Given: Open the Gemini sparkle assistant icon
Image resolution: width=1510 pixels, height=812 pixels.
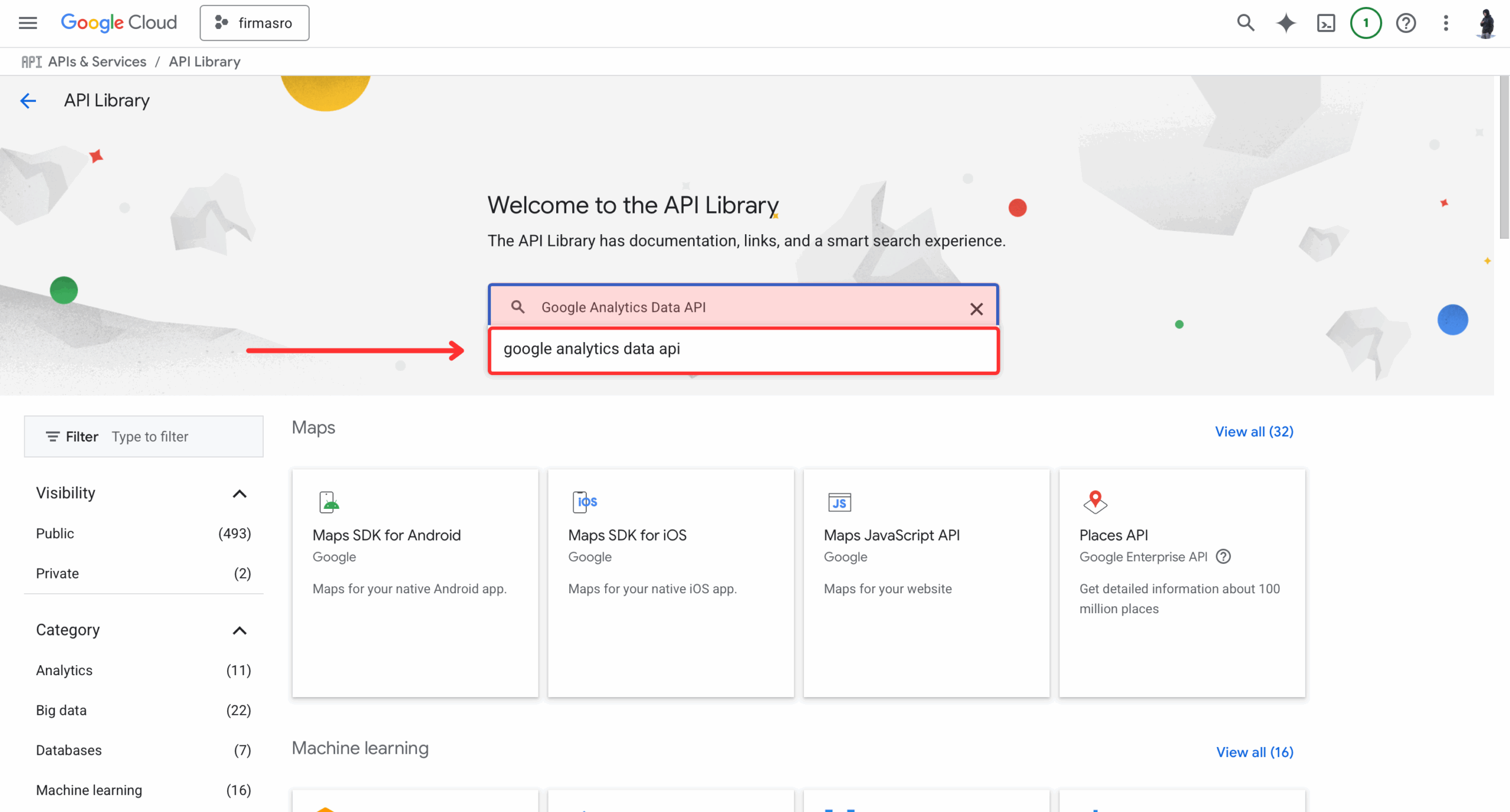Looking at the screenshot, I should 1286,23.
